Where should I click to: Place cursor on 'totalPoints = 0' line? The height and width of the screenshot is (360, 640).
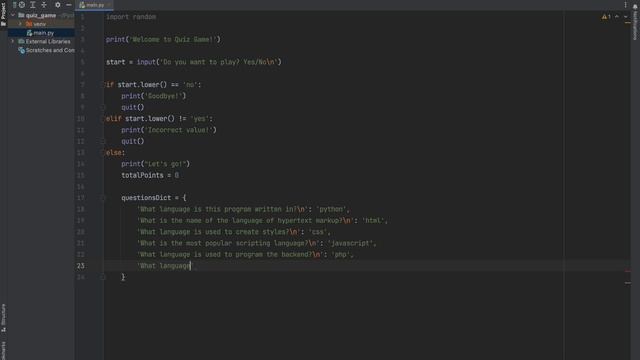(150, 175)
